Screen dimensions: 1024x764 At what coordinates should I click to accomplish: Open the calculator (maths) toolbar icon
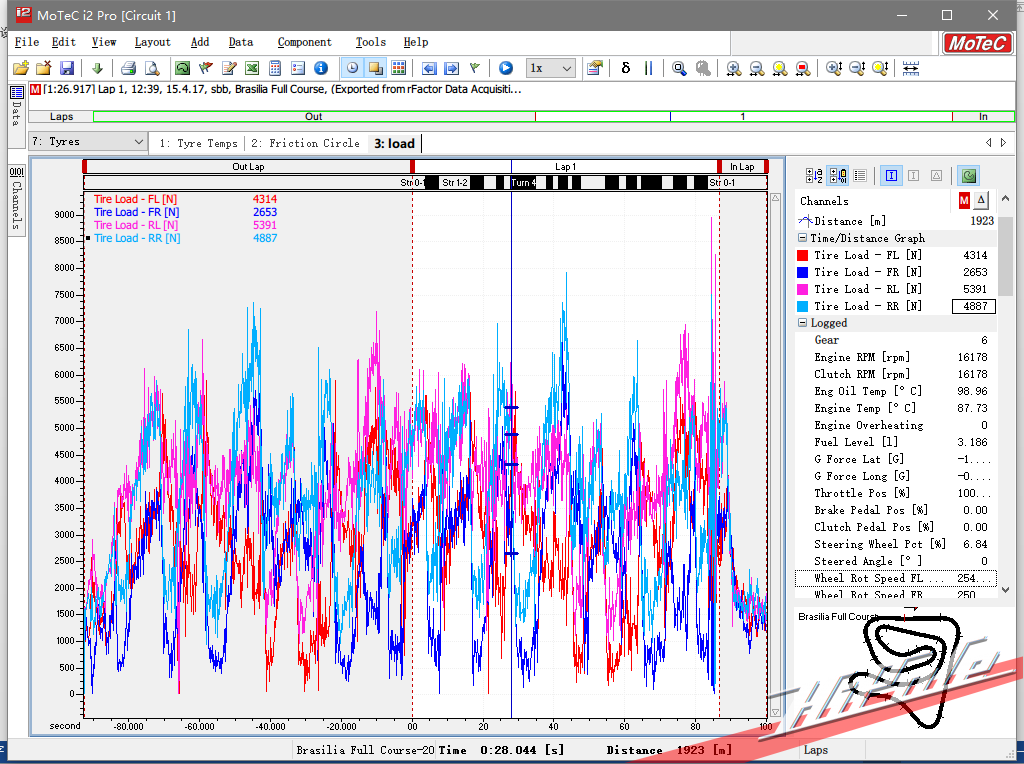tap(275, 68)
